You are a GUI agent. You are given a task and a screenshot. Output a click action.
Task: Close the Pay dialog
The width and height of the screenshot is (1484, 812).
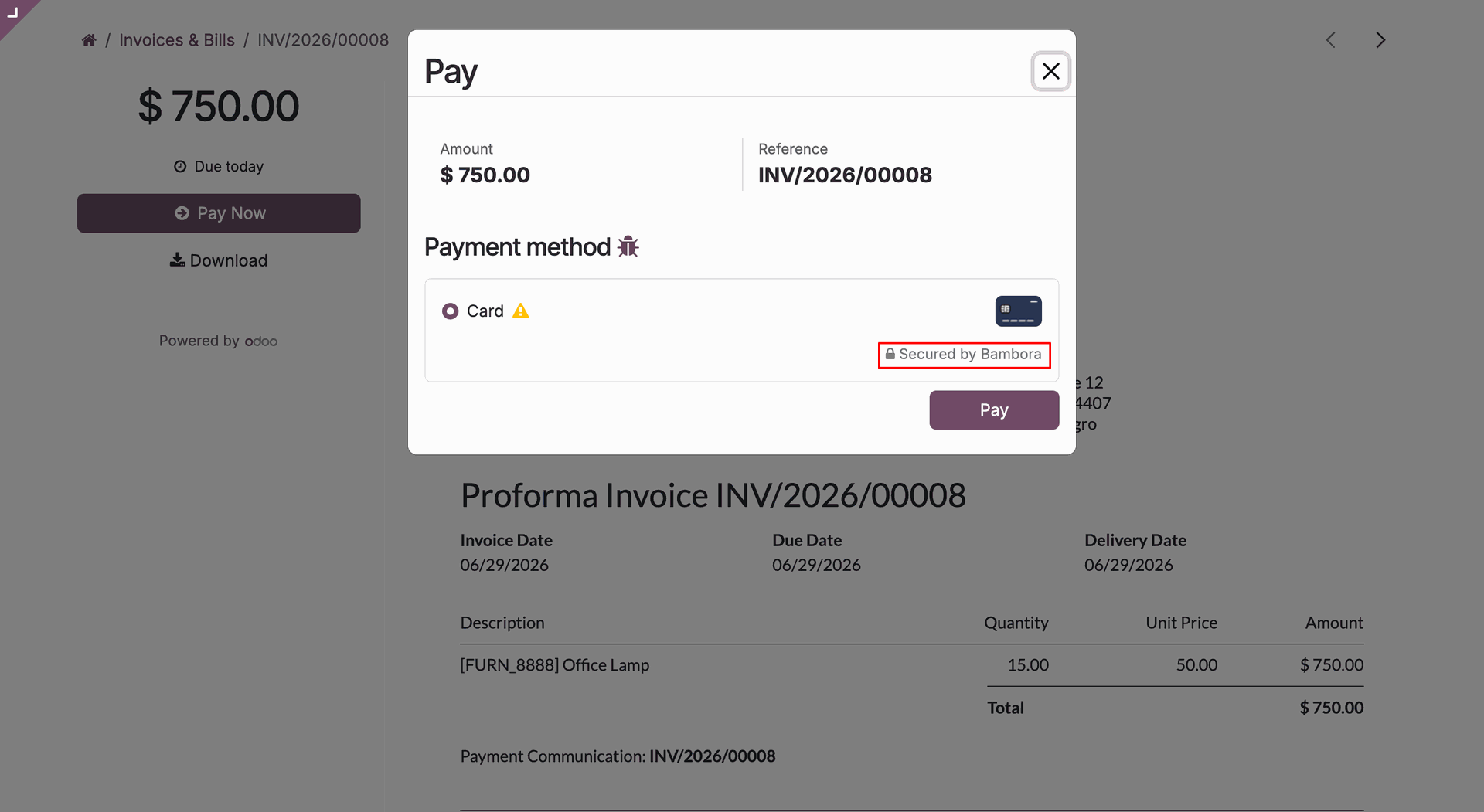click(x=1050, y=71)
